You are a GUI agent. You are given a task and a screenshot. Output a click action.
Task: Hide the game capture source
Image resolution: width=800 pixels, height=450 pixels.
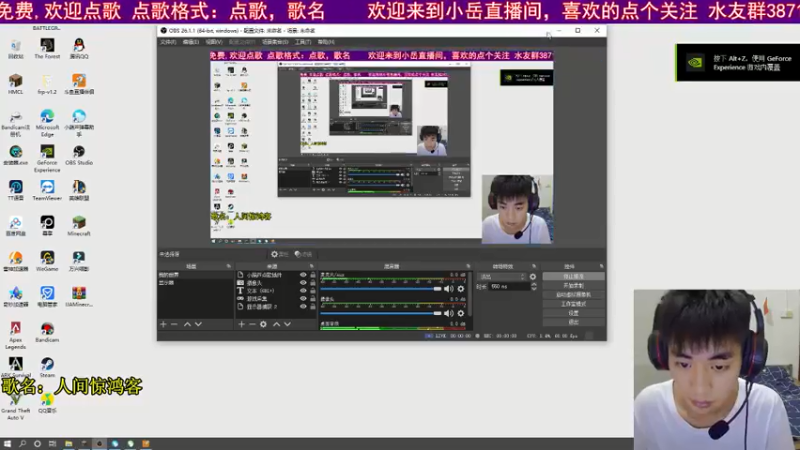point(303,298)
